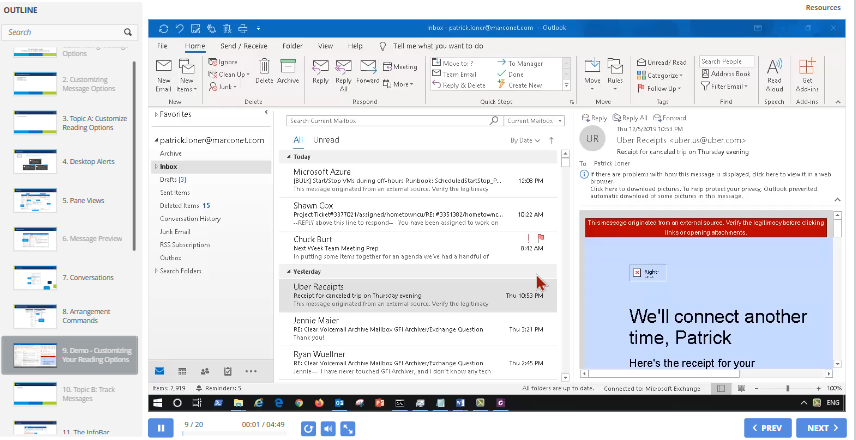Open the Clean Up dropdown
Image resolution: width=856 pixels, height=440 pixels.
point(229,74)
